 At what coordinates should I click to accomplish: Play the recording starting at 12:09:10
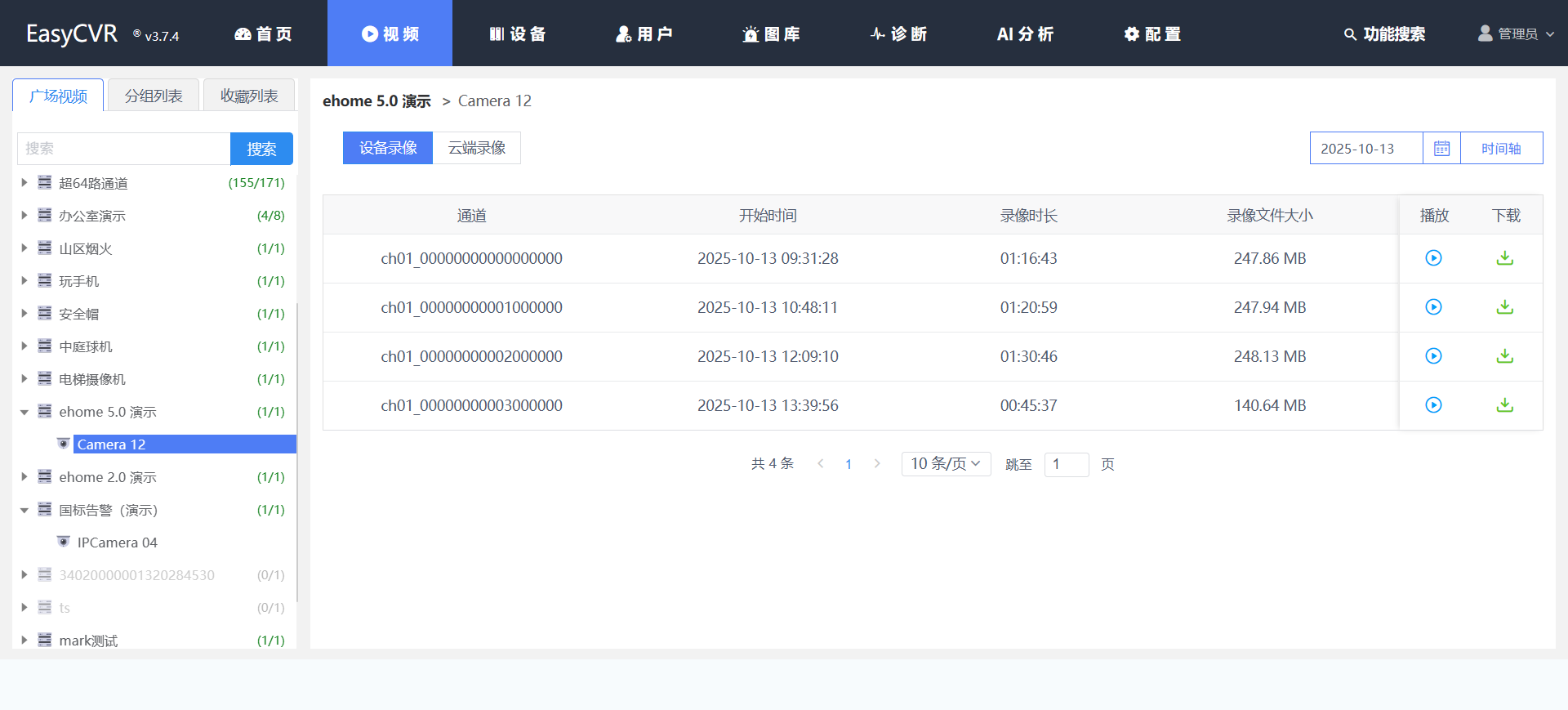1433,356
